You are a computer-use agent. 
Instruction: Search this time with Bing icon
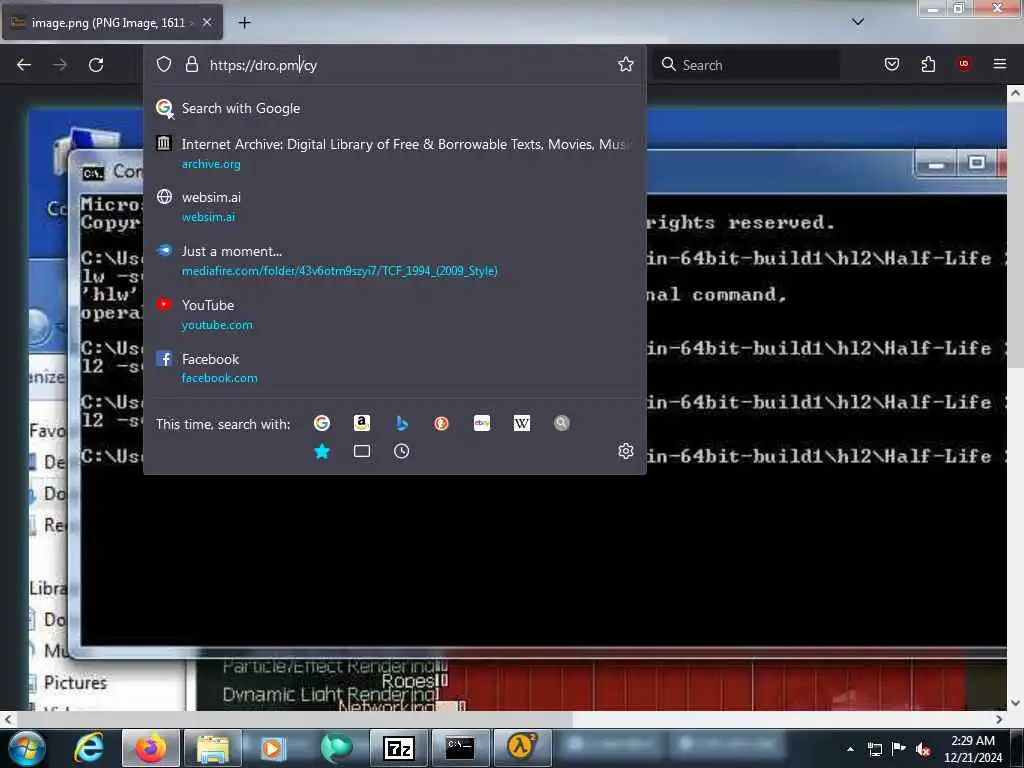coord(402,423)
